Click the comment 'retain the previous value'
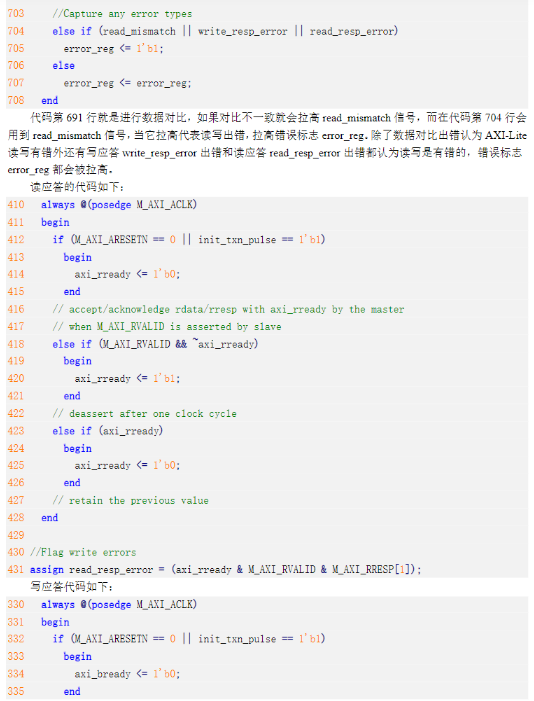 pyautogui.click(x=131, y=500)
